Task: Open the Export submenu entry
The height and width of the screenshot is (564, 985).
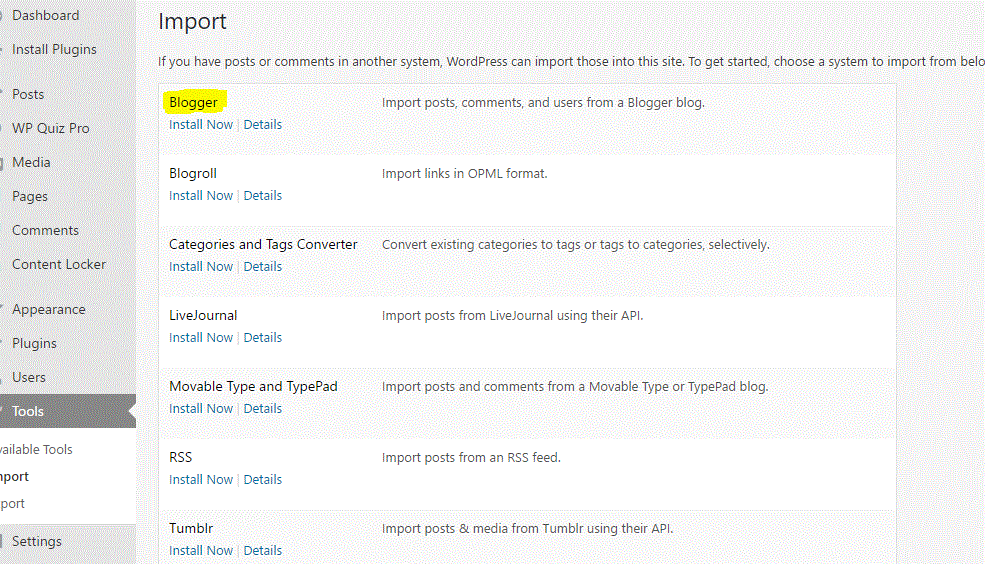Action: 13,503
